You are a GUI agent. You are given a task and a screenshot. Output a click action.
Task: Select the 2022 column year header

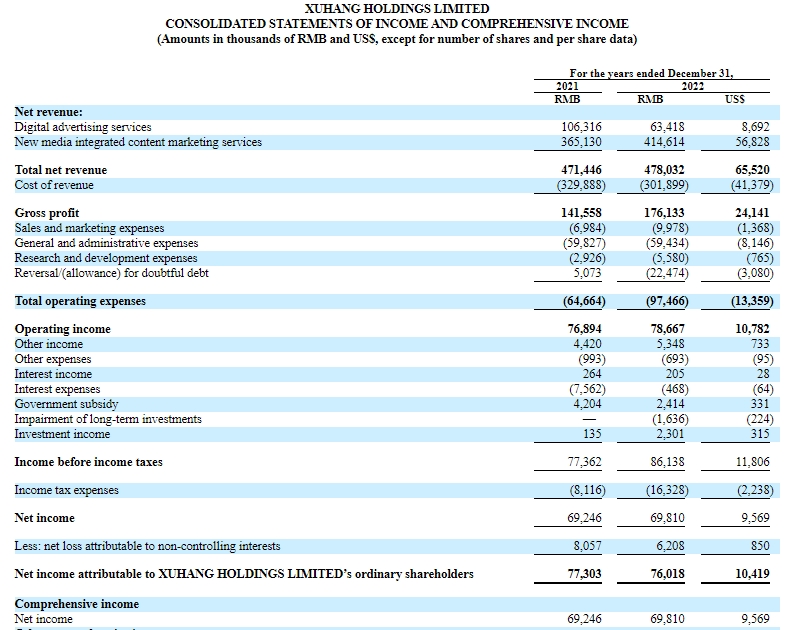click(693, 86)
